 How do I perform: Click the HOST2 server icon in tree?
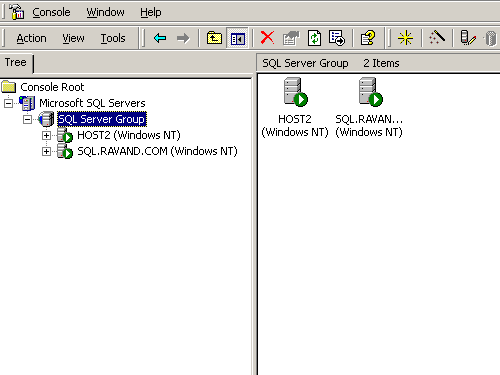pos(65,135)
